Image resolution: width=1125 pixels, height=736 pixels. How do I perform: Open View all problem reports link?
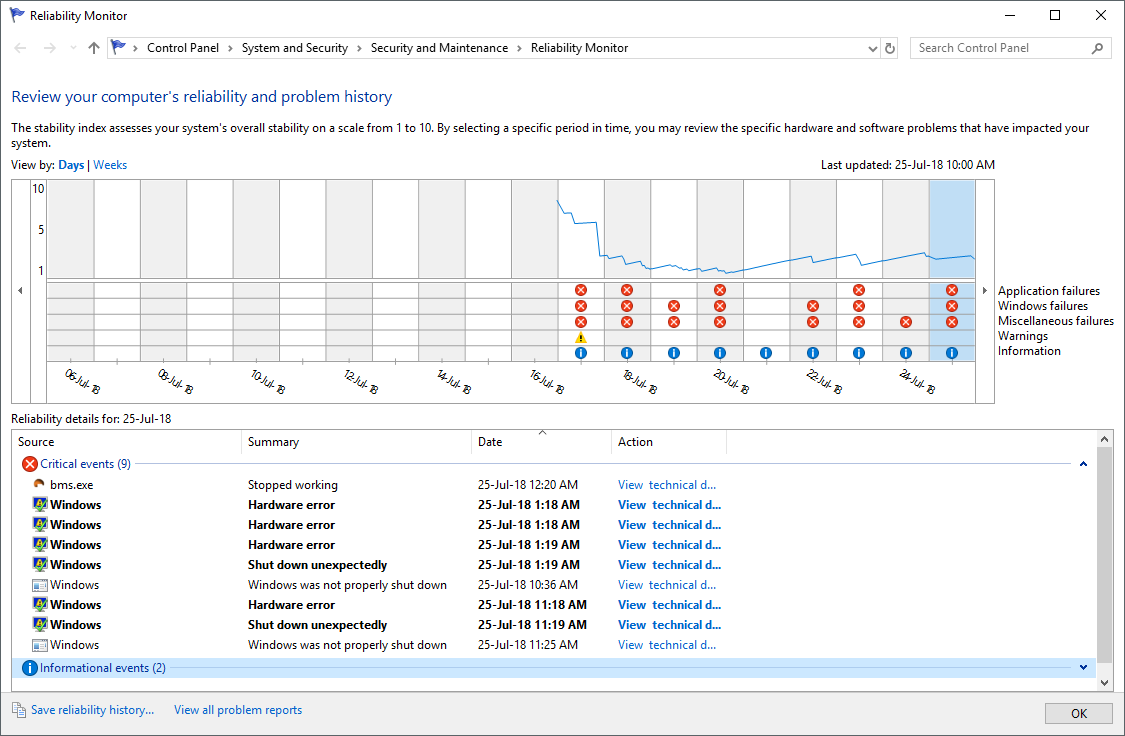tap(237, 710)
